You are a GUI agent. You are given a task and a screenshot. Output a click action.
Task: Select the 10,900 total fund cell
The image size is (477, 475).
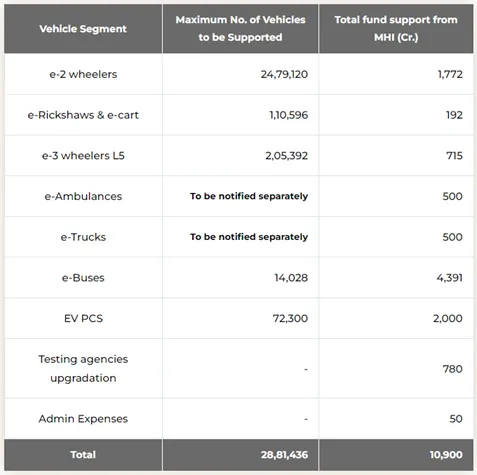[446, 455]
